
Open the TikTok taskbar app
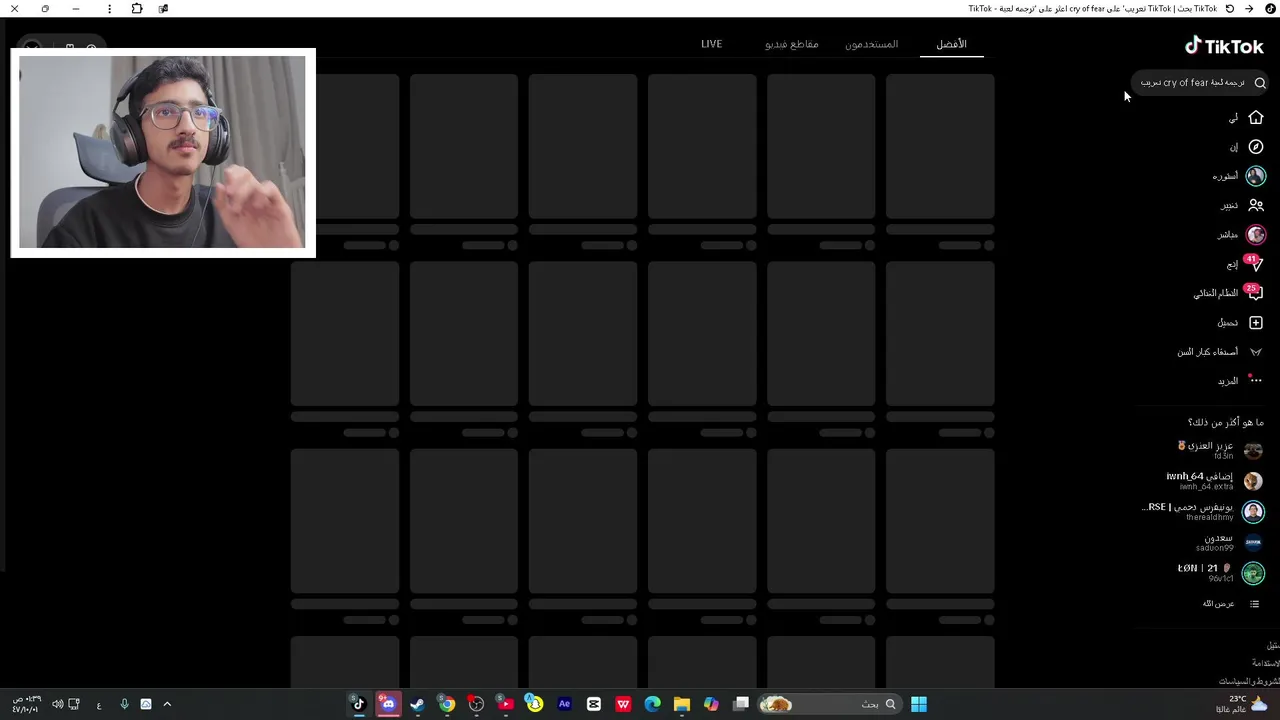pos(358,704)
